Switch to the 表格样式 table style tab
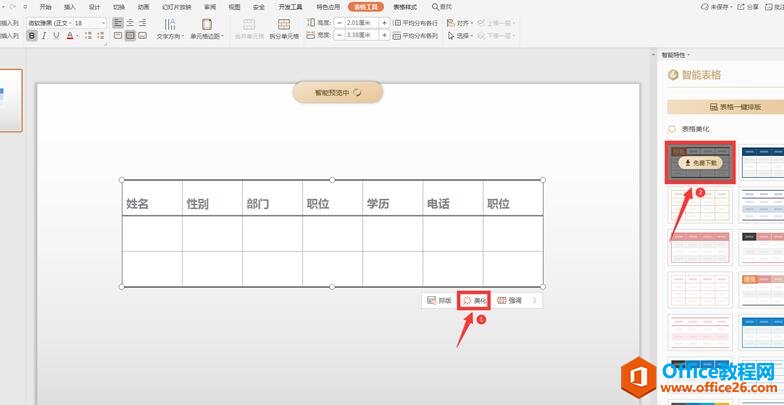 [x=404, y=7]
